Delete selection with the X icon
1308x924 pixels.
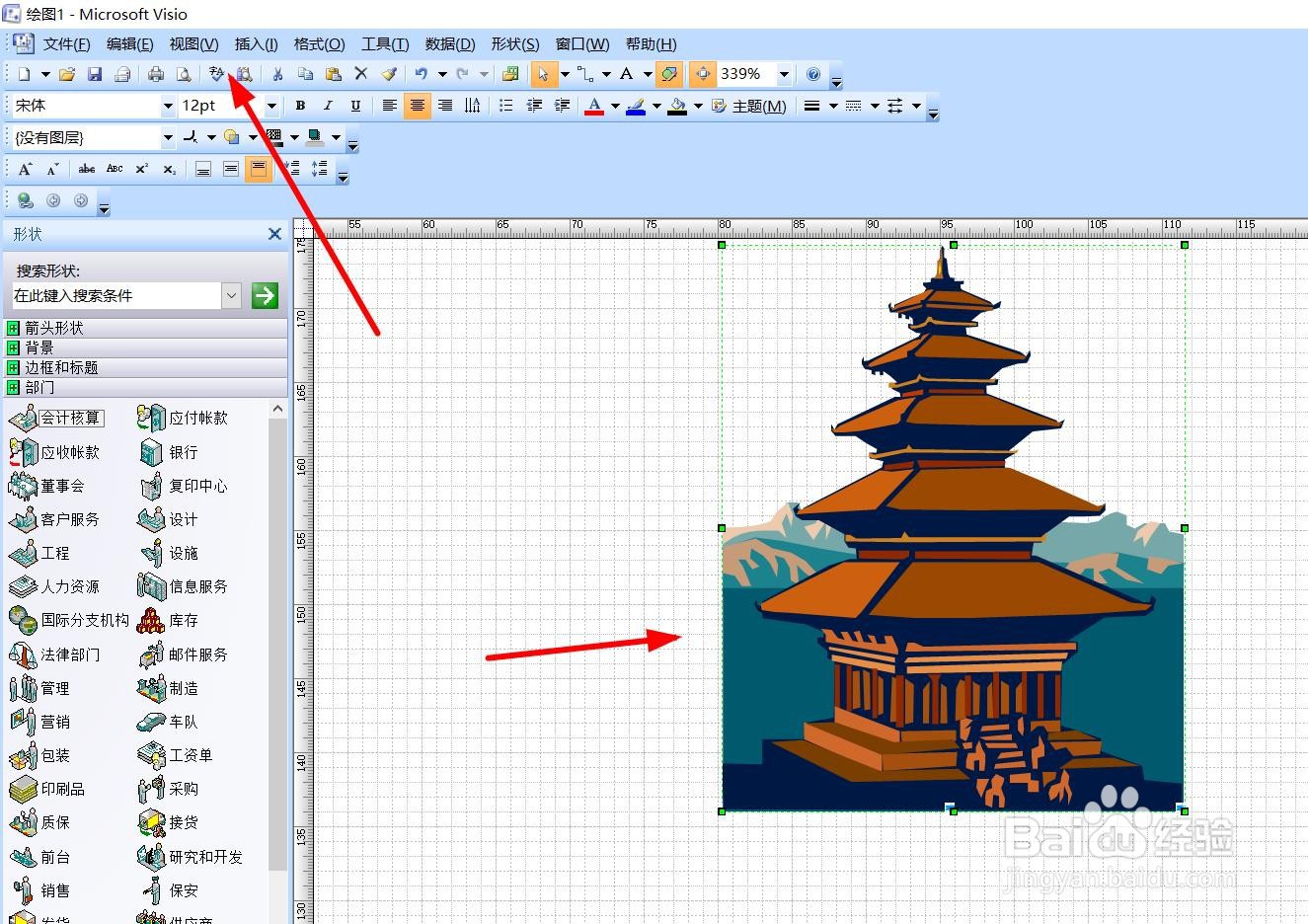pos(361,74)
